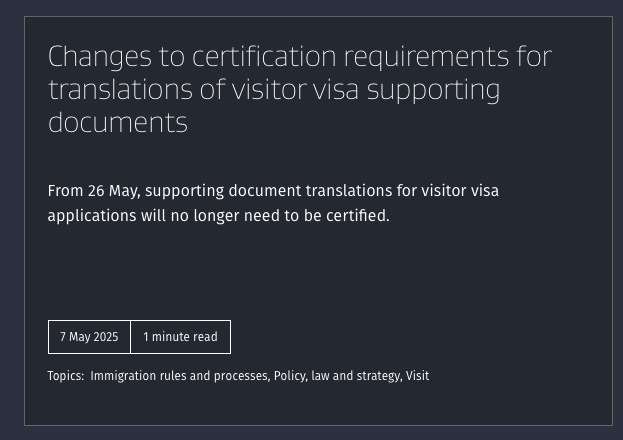The height and width of the screenshot is (440, 623).
Task: Click the word "applications" in the summary
Action: 92,216
